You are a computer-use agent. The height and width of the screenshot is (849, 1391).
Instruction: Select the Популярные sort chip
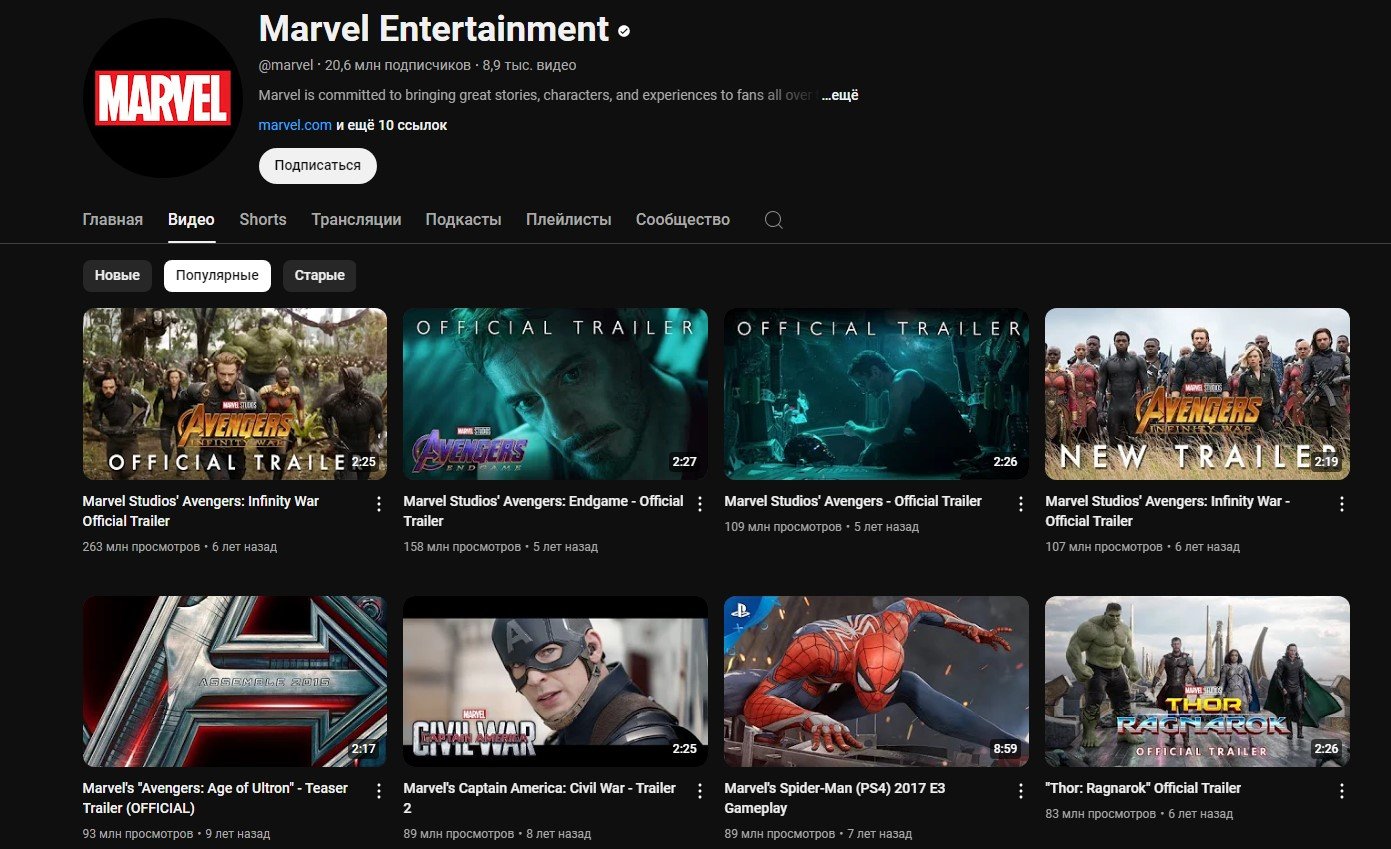(x=217, y=275)
